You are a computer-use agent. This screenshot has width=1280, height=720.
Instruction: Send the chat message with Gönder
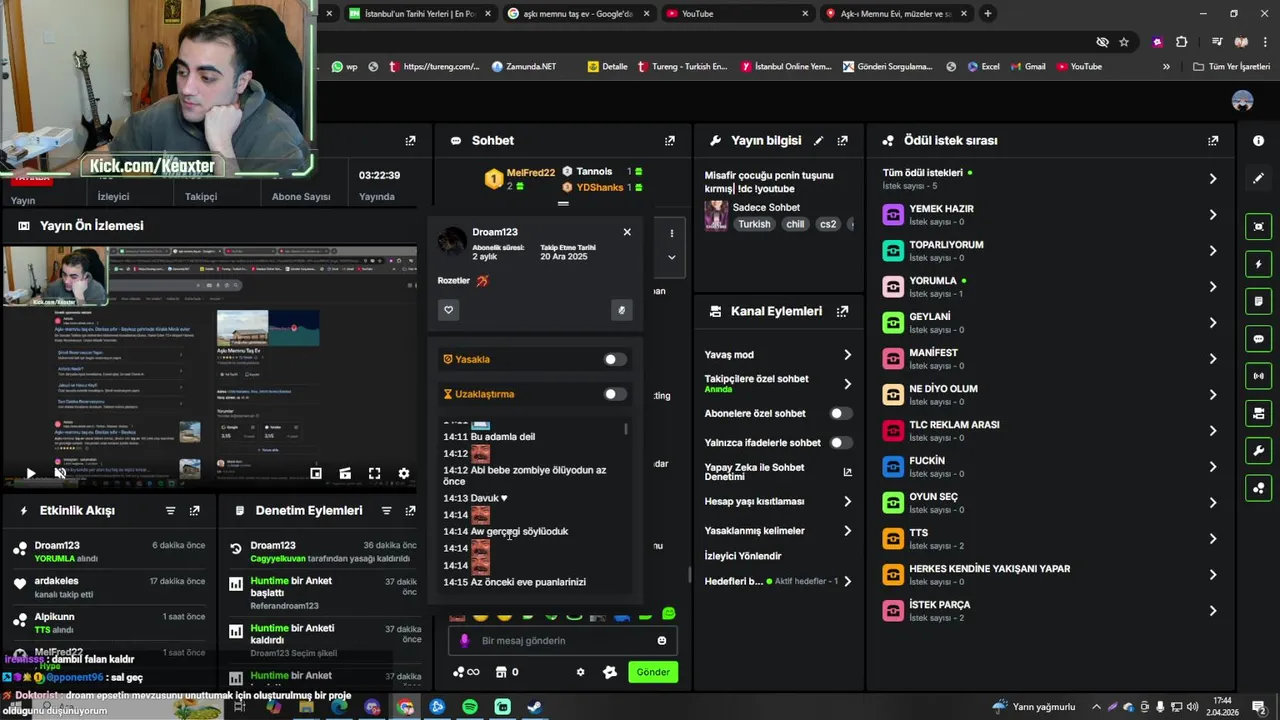point(653,672)
